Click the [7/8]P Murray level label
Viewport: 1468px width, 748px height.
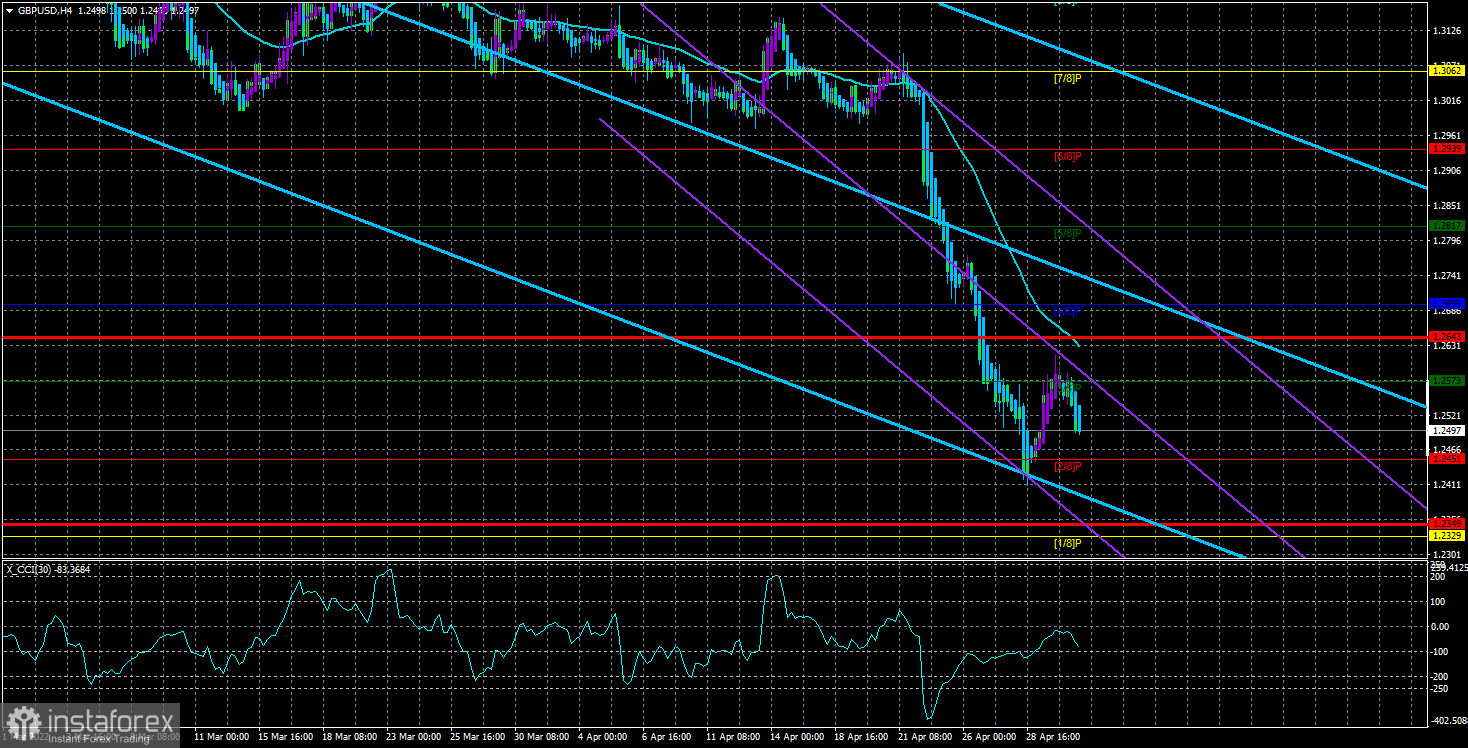[1068, 78]
